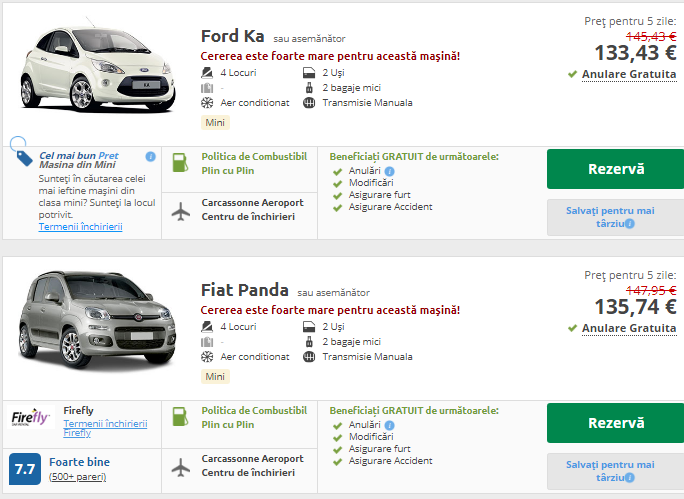The image size is (684, 499).
Task: Click fuel pump icon in Ford Ka listing
Action: coord(179,163)
